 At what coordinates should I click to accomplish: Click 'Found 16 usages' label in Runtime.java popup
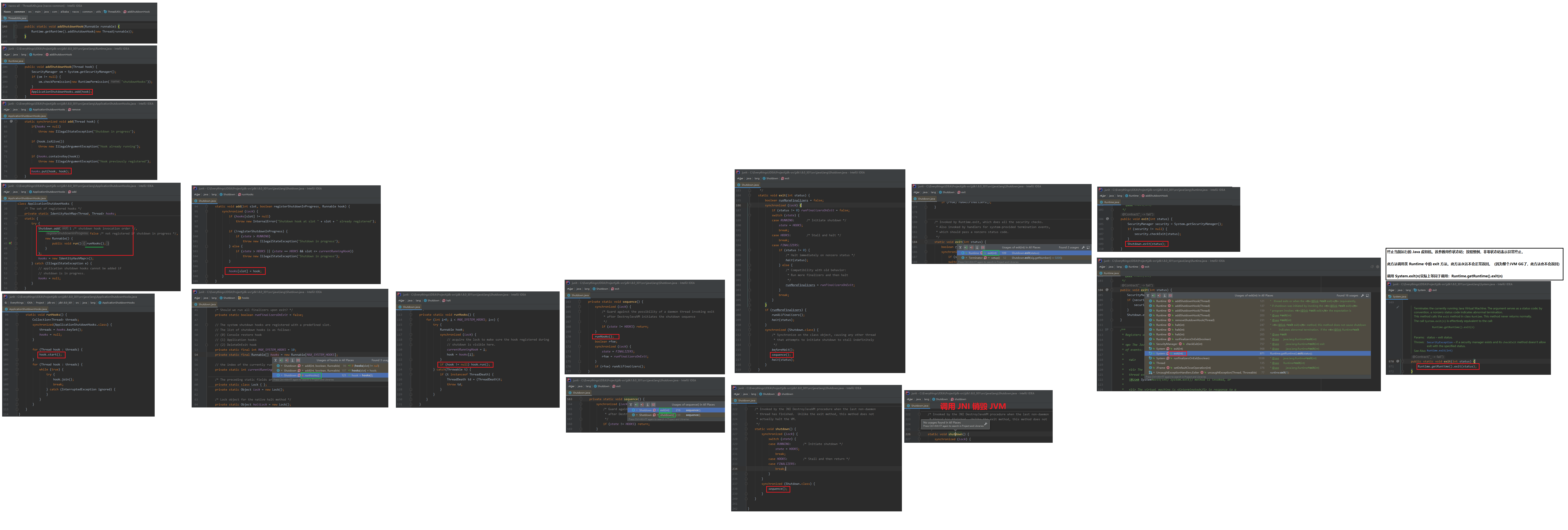tap(1348, 296)
